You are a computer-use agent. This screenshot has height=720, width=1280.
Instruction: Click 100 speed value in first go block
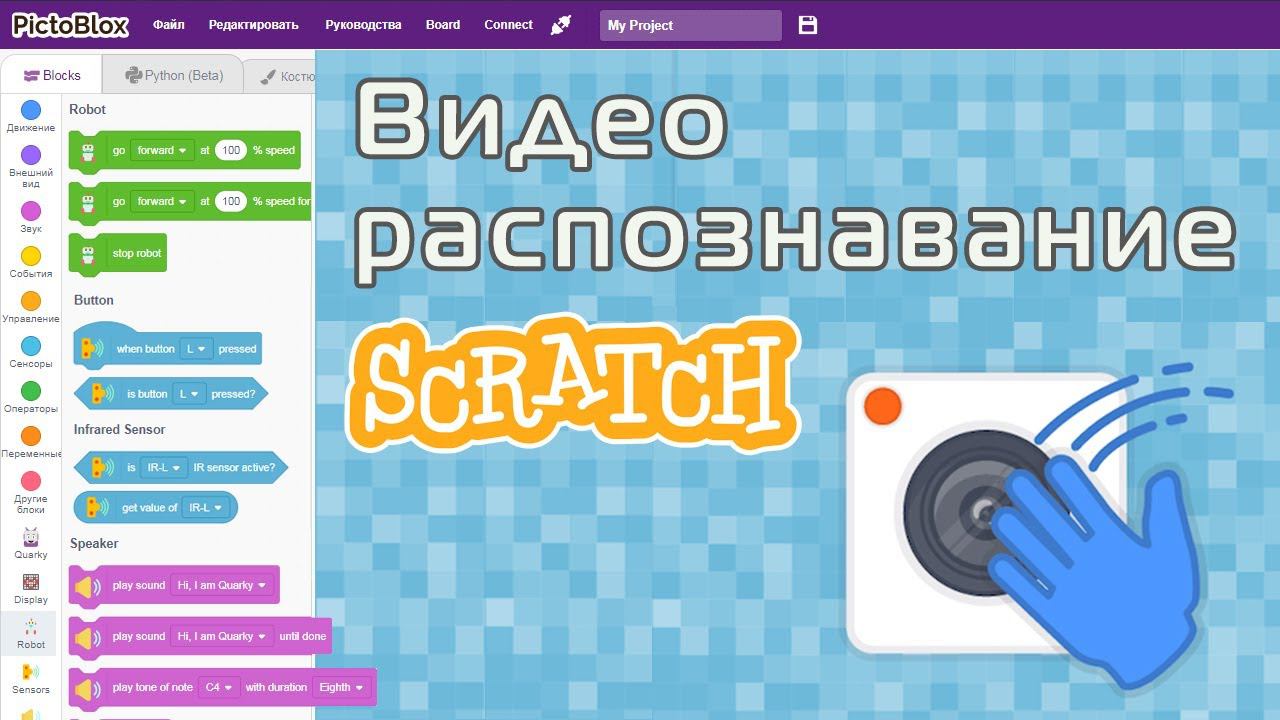click(231, 150)
